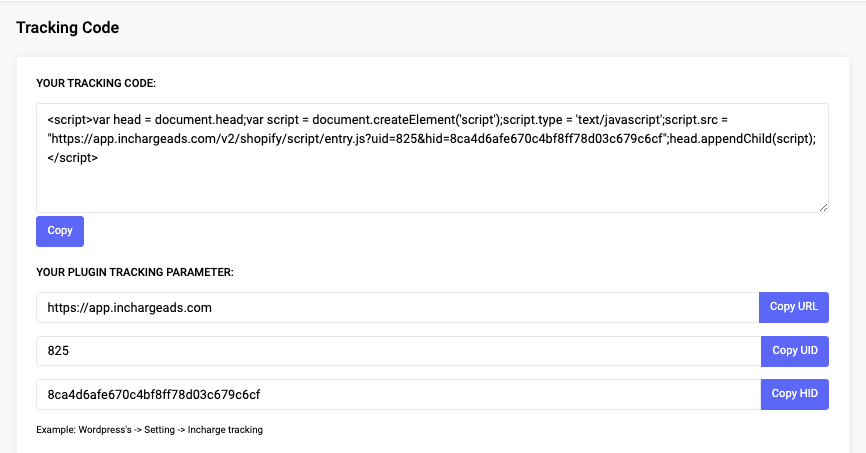Screen dimensions: 866x453
Task: Select the https://app.inchargeads.com URL field
Action: [398, 307]
